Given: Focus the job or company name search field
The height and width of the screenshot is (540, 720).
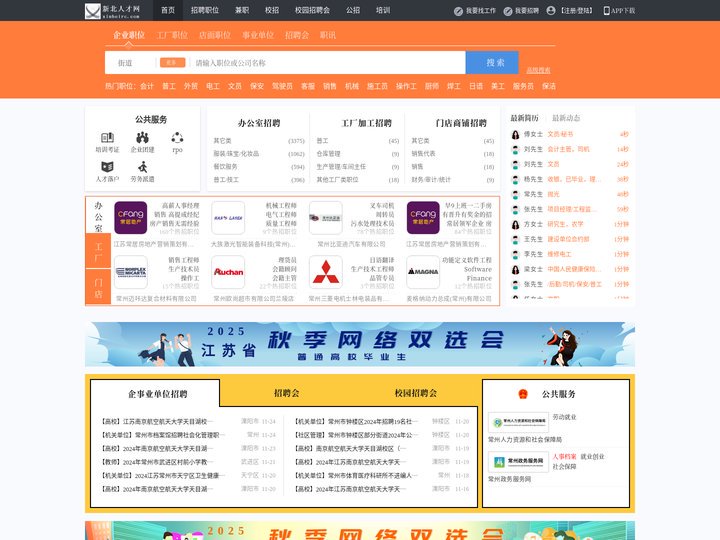Looking at the screenshot, I should [x=328, y=63].
